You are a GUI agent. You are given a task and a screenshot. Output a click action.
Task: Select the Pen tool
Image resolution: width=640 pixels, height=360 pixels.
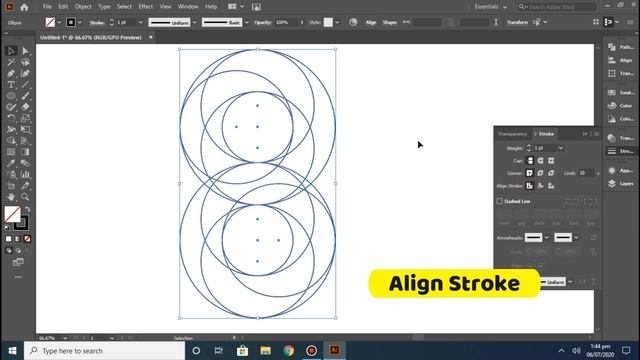tap(11, 73)
